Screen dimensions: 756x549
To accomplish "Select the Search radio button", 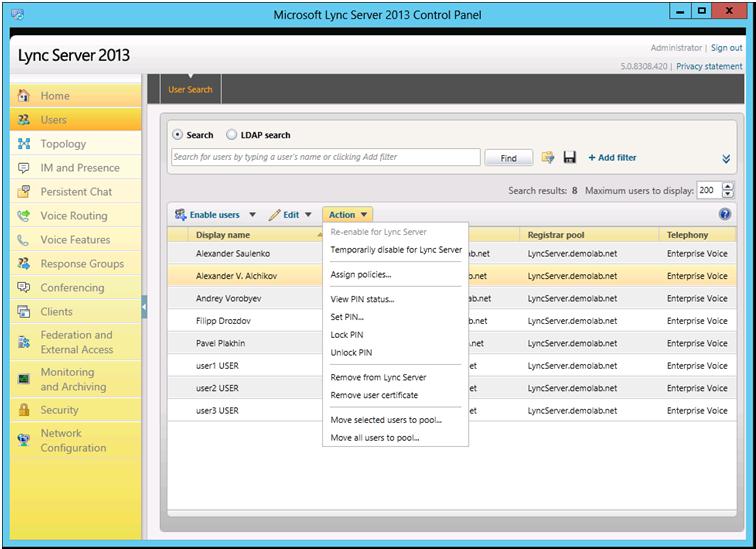I will click(177, 135).
